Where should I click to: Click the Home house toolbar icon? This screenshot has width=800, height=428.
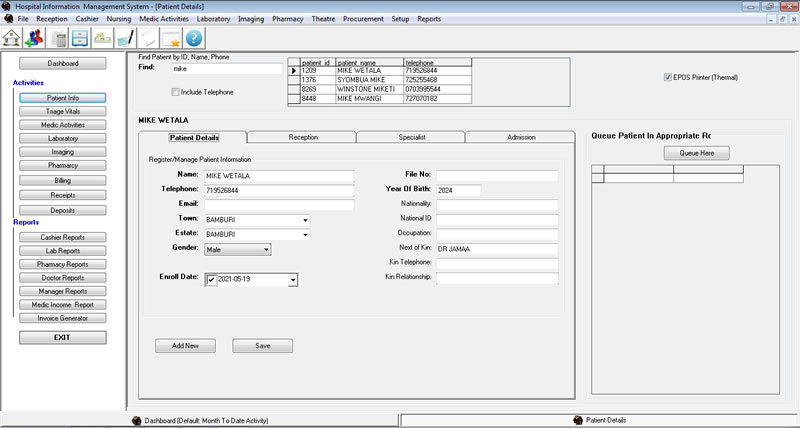coord(13,38)
